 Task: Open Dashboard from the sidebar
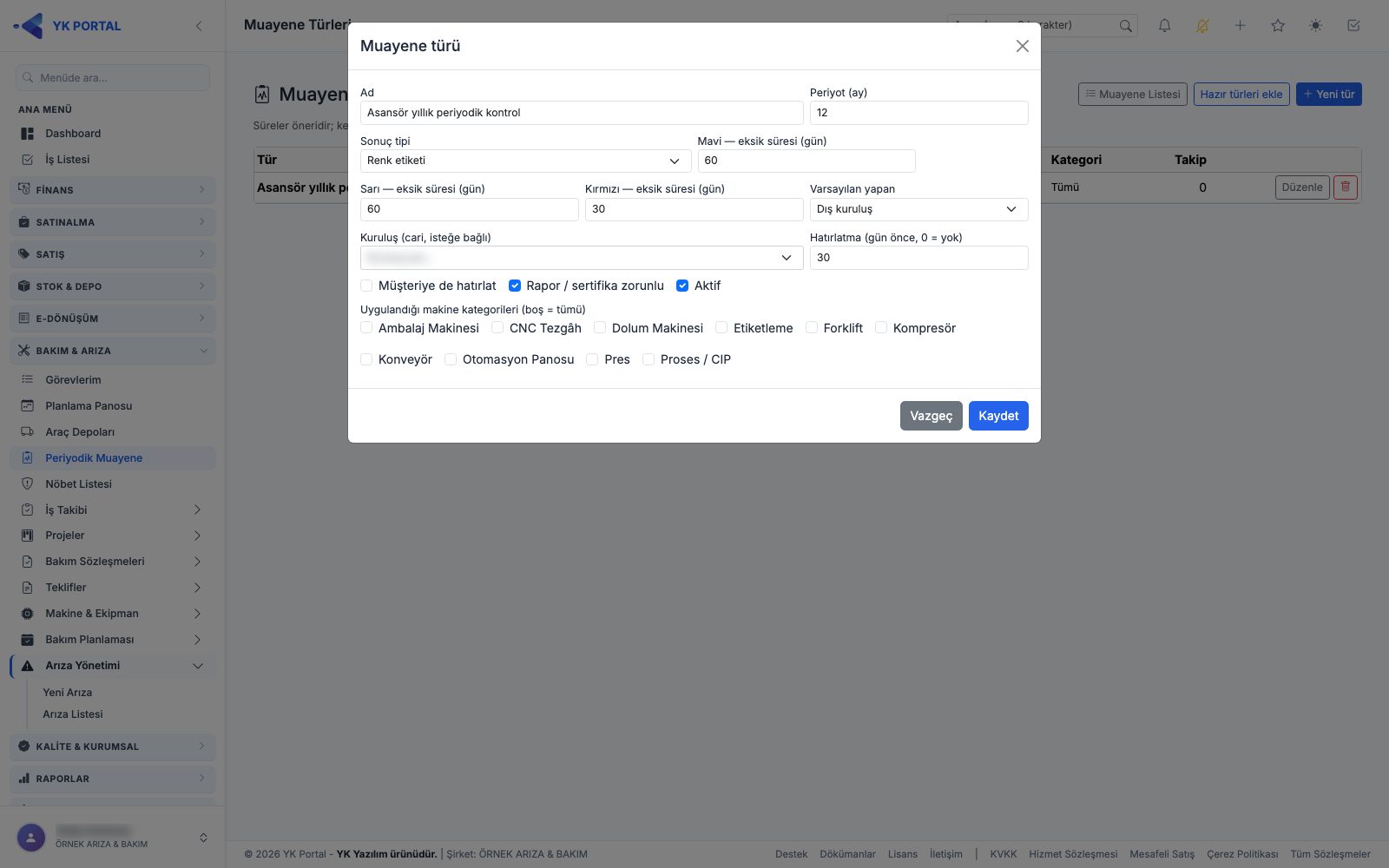pos(113,134)
